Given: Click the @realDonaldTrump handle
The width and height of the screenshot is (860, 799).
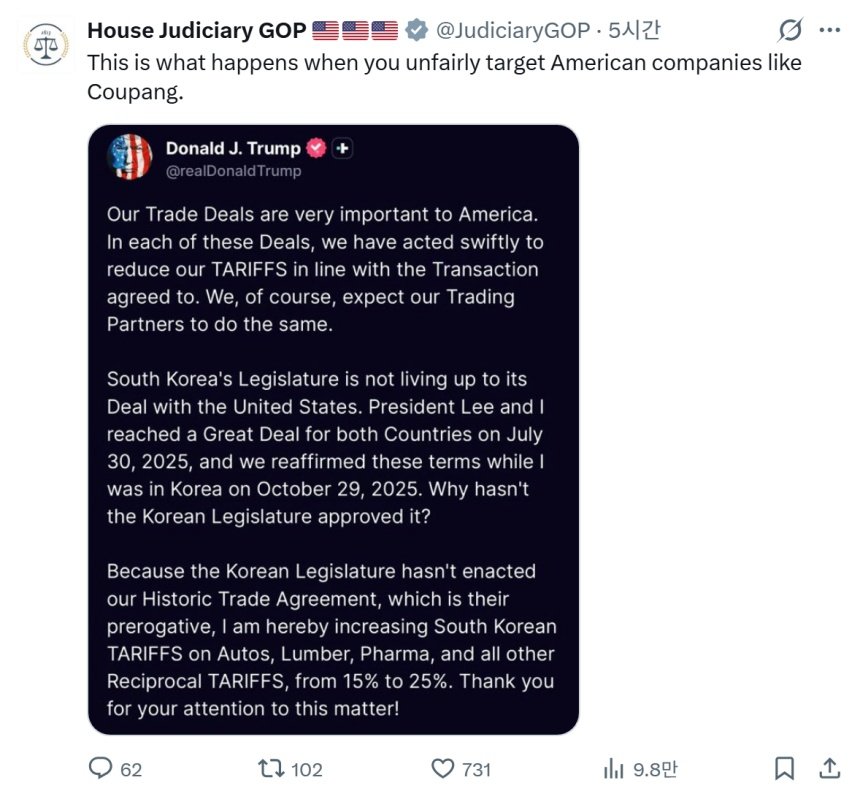Looking at the screenshot, I should (x=233, y=171).
